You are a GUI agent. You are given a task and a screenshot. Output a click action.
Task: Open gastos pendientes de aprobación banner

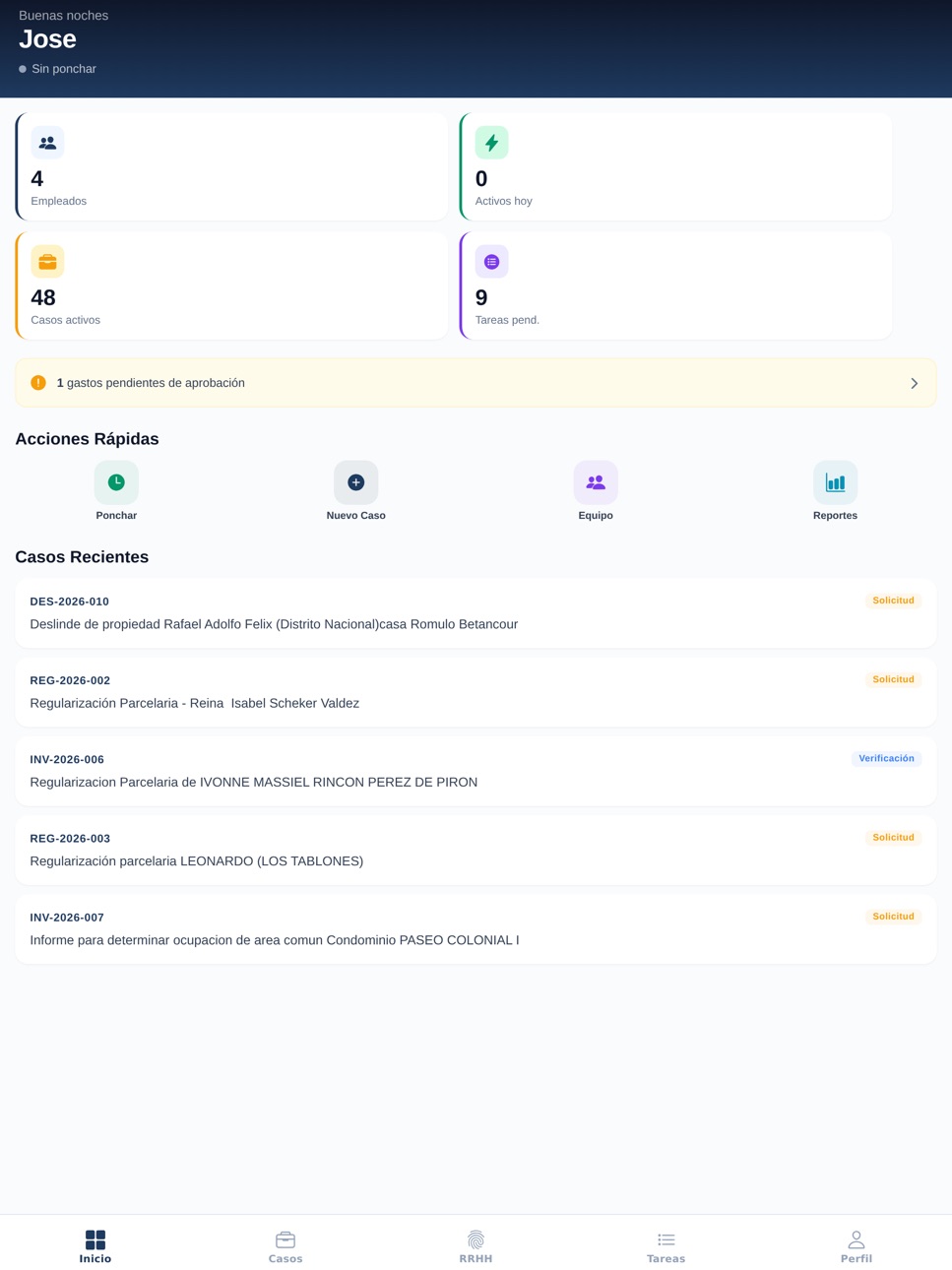click(476, 383)
